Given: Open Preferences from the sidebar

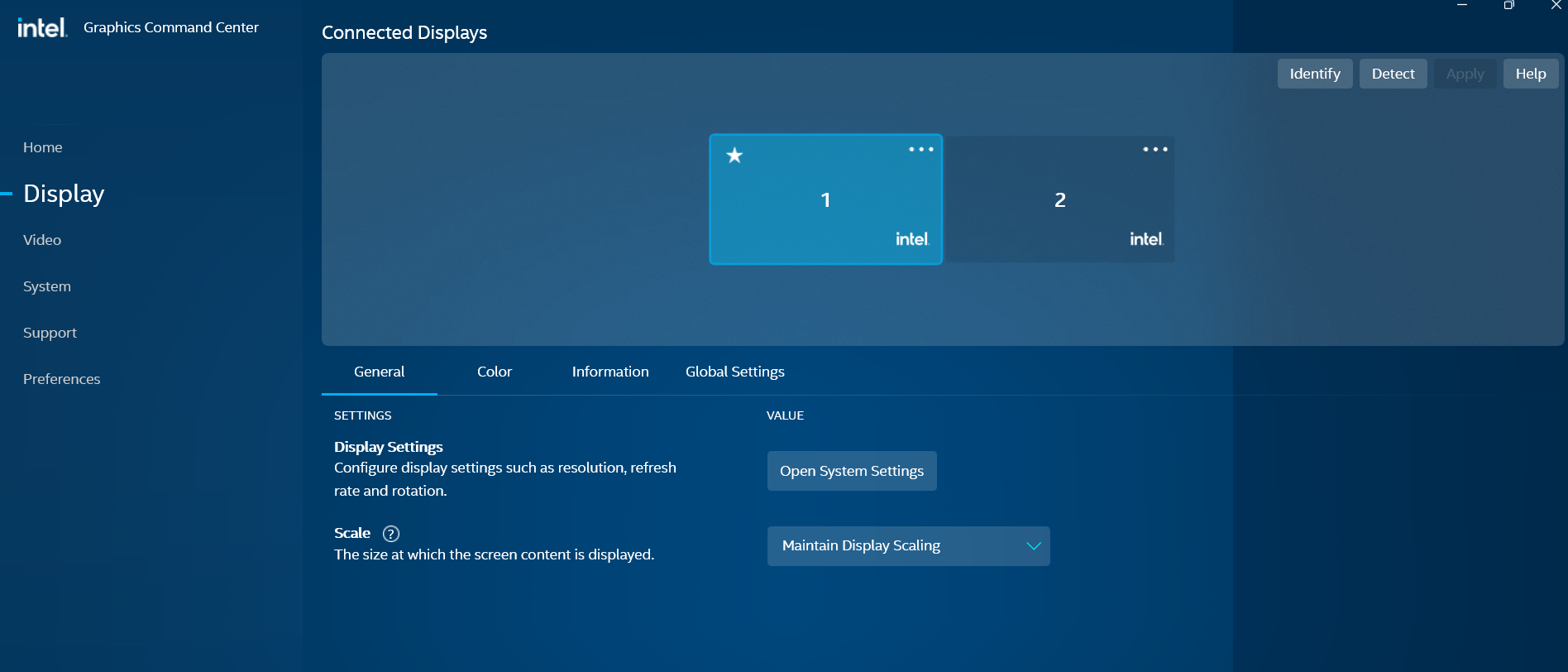Looking at the screenshot, I should (x=62, y=379).
